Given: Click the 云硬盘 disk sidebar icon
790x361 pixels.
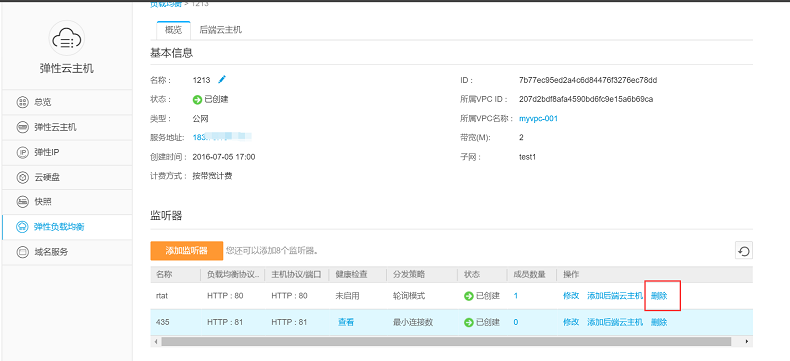Looking at the screenshot, I should (x=23, y=177).
